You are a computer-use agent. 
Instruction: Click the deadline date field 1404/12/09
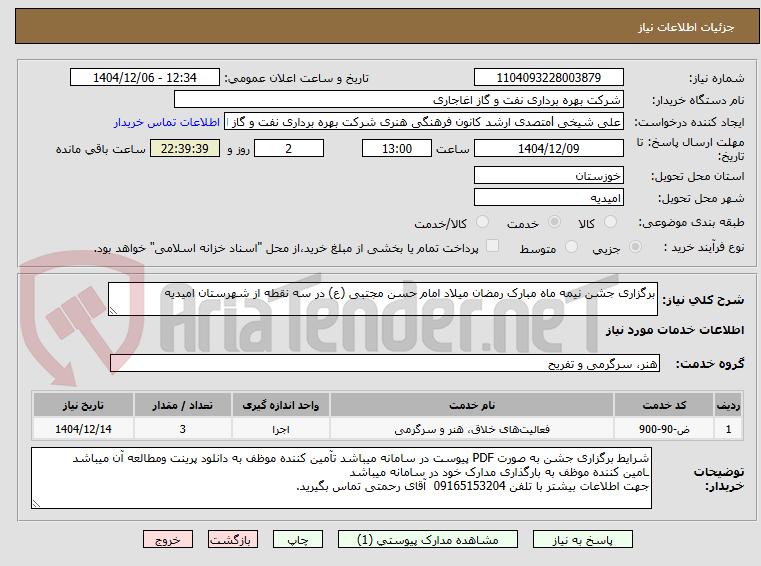point(549,149)
